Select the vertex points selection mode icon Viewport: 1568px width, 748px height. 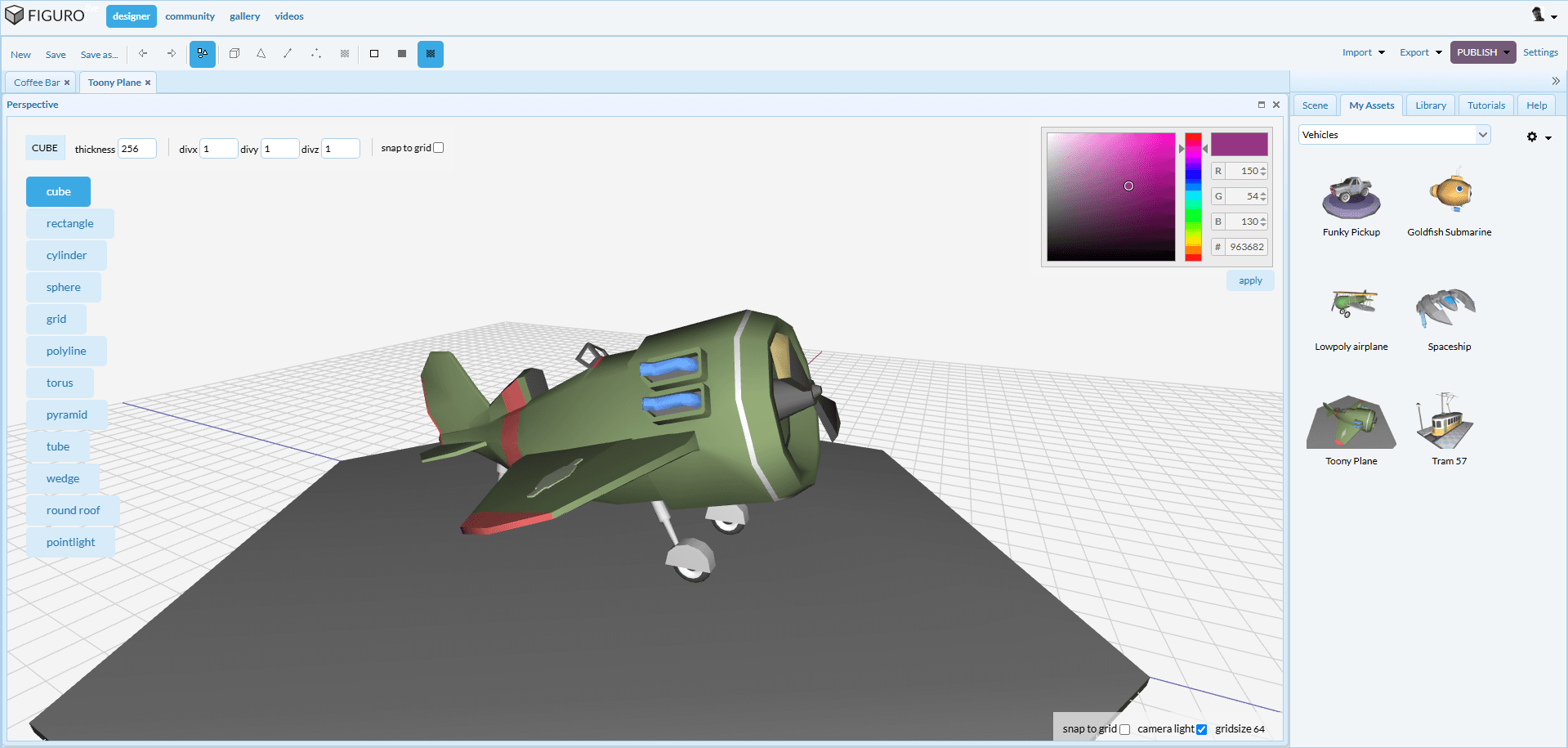(x=316, y=54)
